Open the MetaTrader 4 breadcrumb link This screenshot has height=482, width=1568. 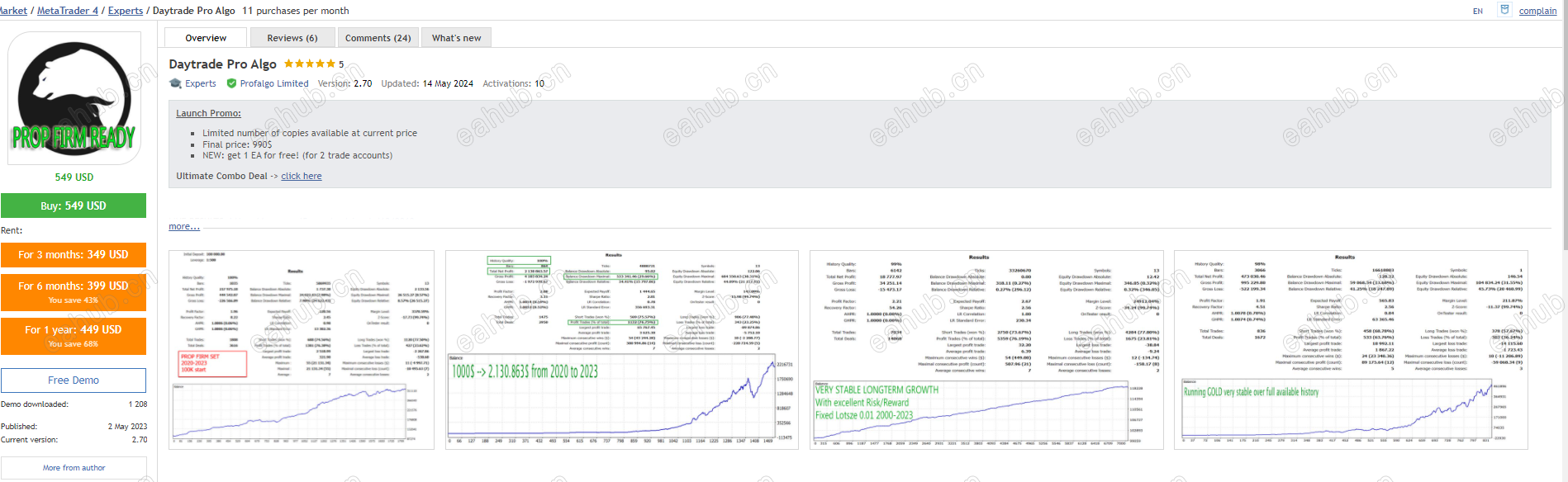click(x=68, y=11)
